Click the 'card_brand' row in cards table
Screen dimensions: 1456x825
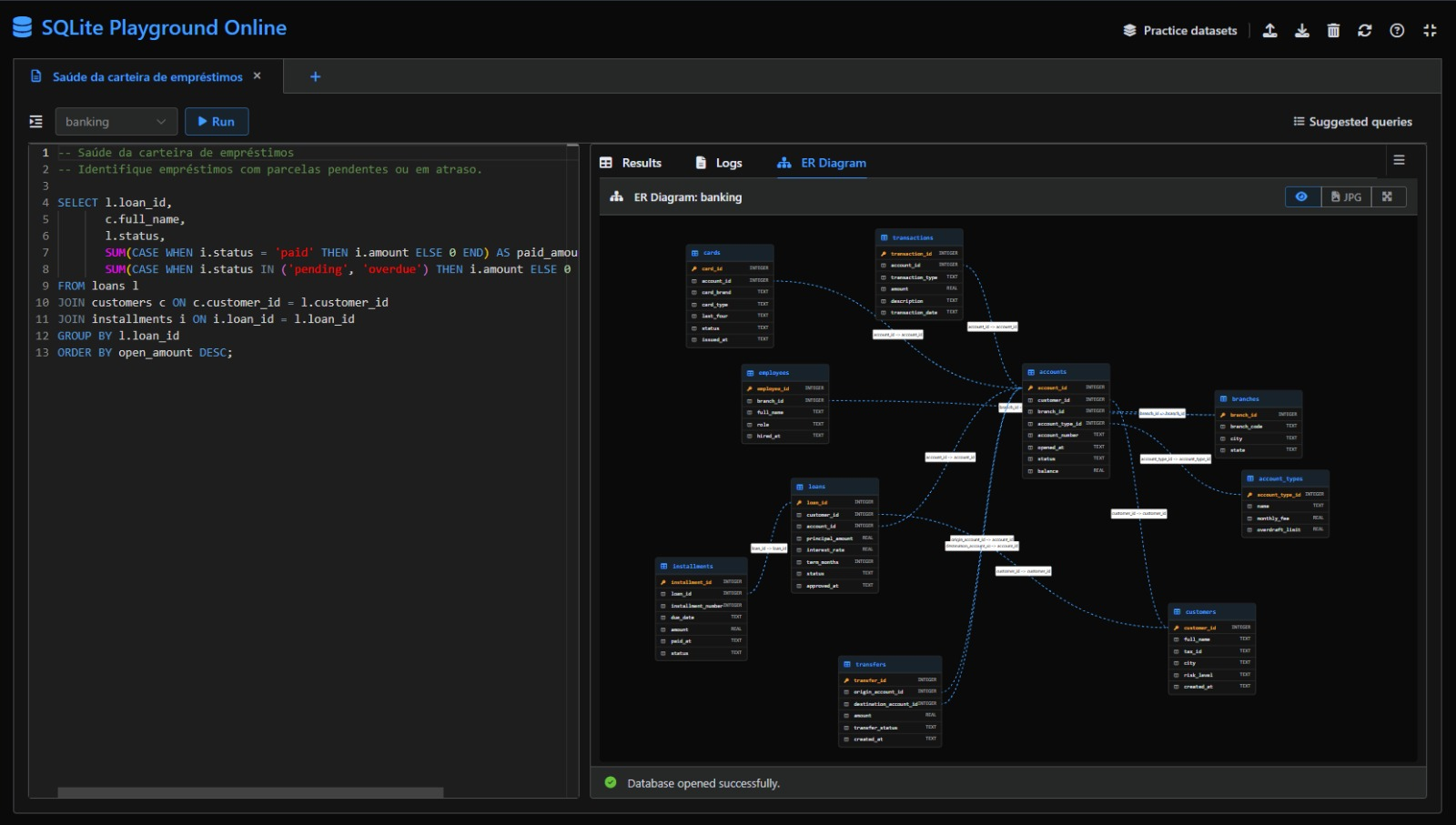(730, 292)
